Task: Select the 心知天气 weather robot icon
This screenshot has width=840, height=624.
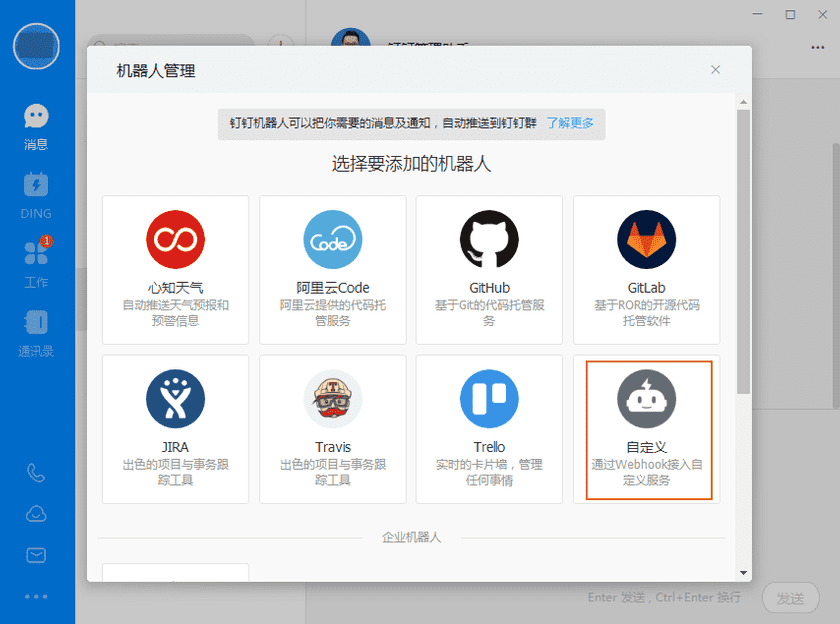Action: [x=175, y=240]
